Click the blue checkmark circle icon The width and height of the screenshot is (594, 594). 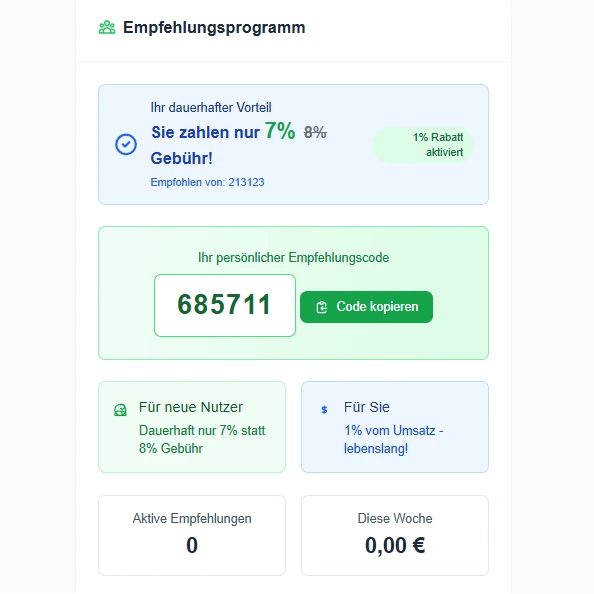126,144
